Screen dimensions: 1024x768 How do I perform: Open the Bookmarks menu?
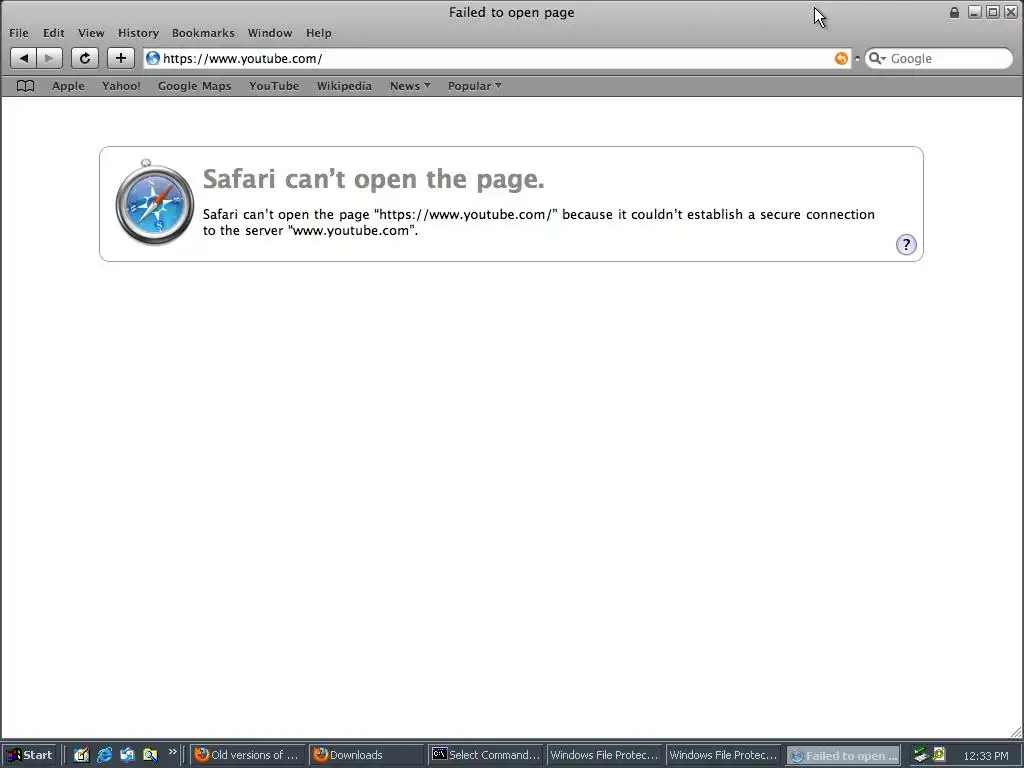tap(203, 33)
